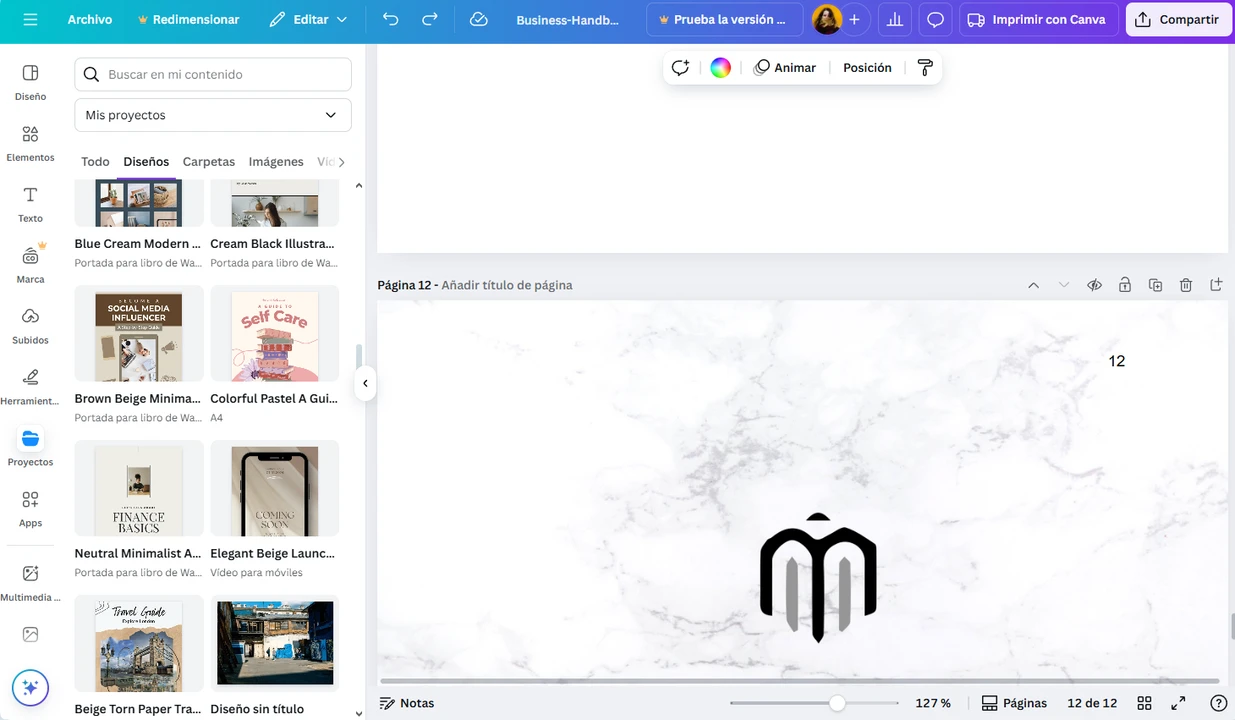1235x720 pixels.
Task: Open the help question mark
Action: 1218,703
